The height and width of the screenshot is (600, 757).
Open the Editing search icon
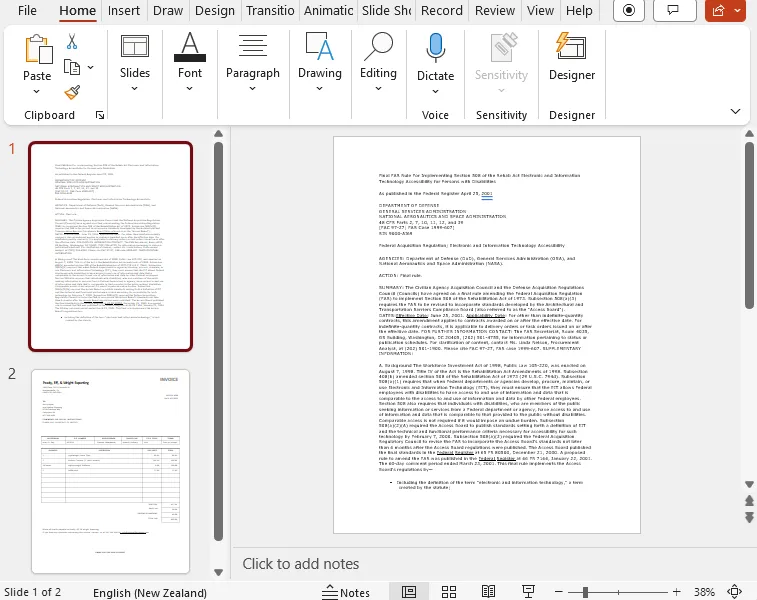[x=378, y=46]
